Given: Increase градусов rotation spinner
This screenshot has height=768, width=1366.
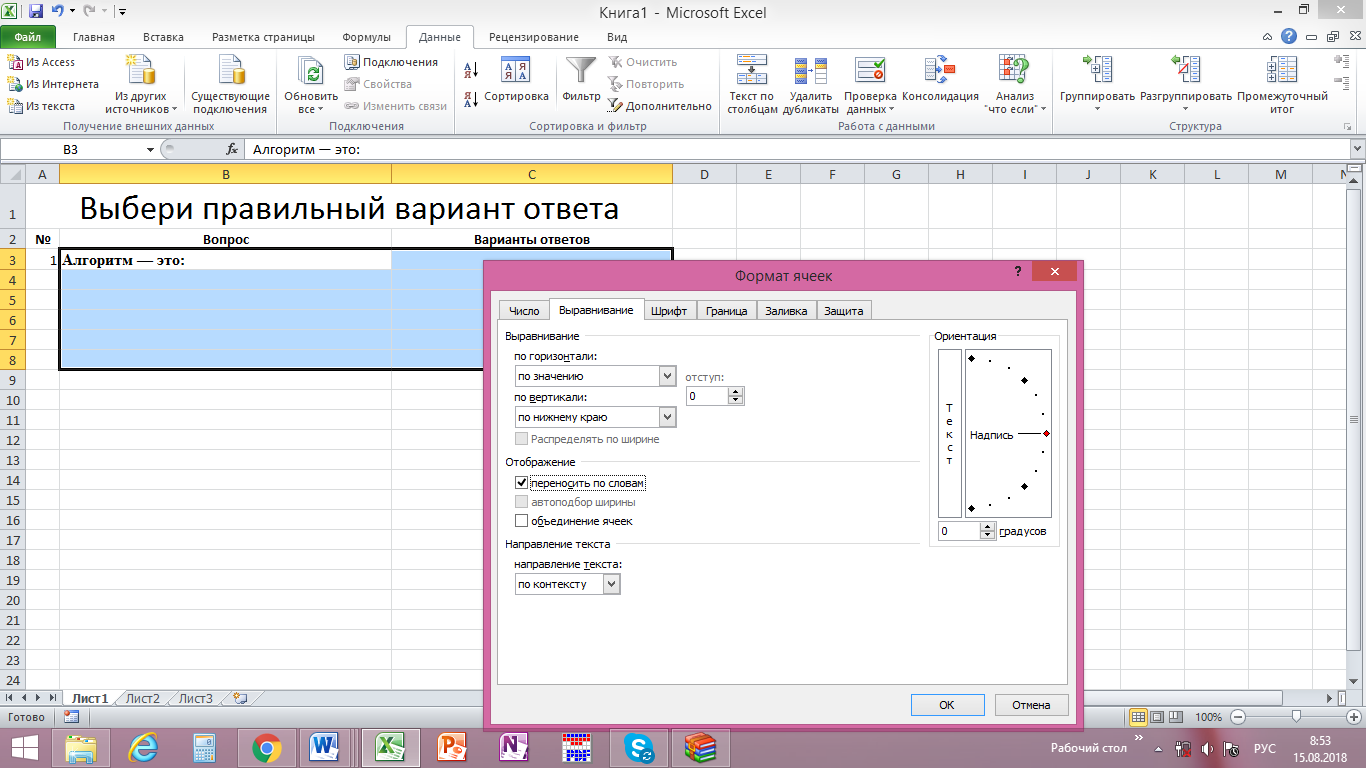Looking at the screenshot, I should 989,527.
